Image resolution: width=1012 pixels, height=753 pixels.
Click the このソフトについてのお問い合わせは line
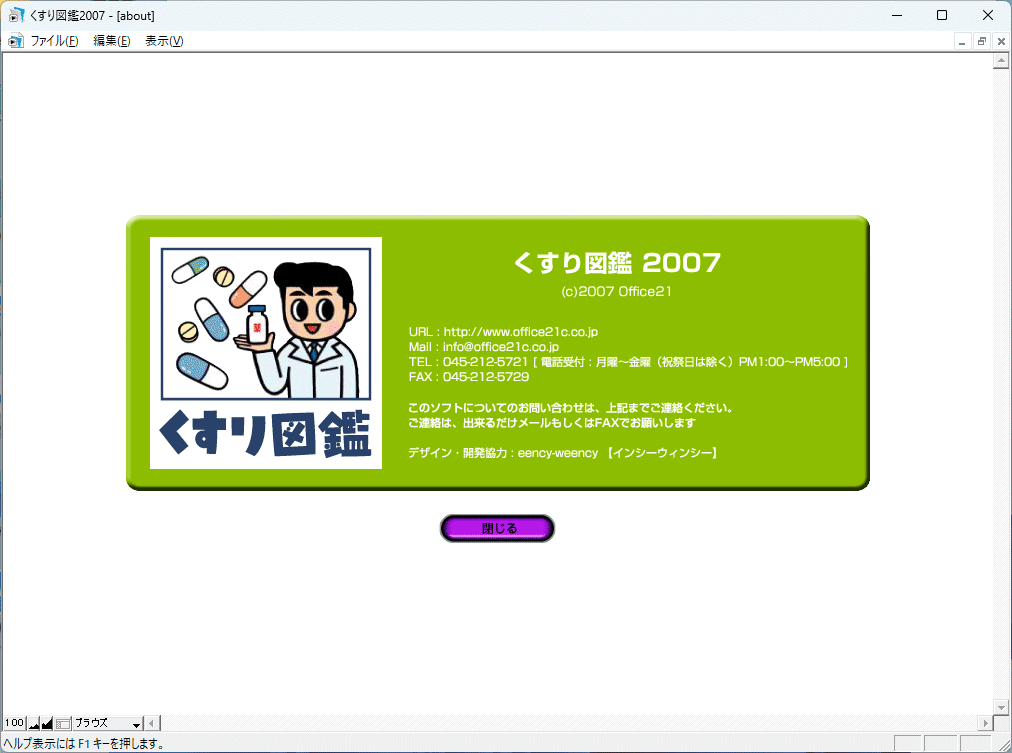(x=571, y=408)
